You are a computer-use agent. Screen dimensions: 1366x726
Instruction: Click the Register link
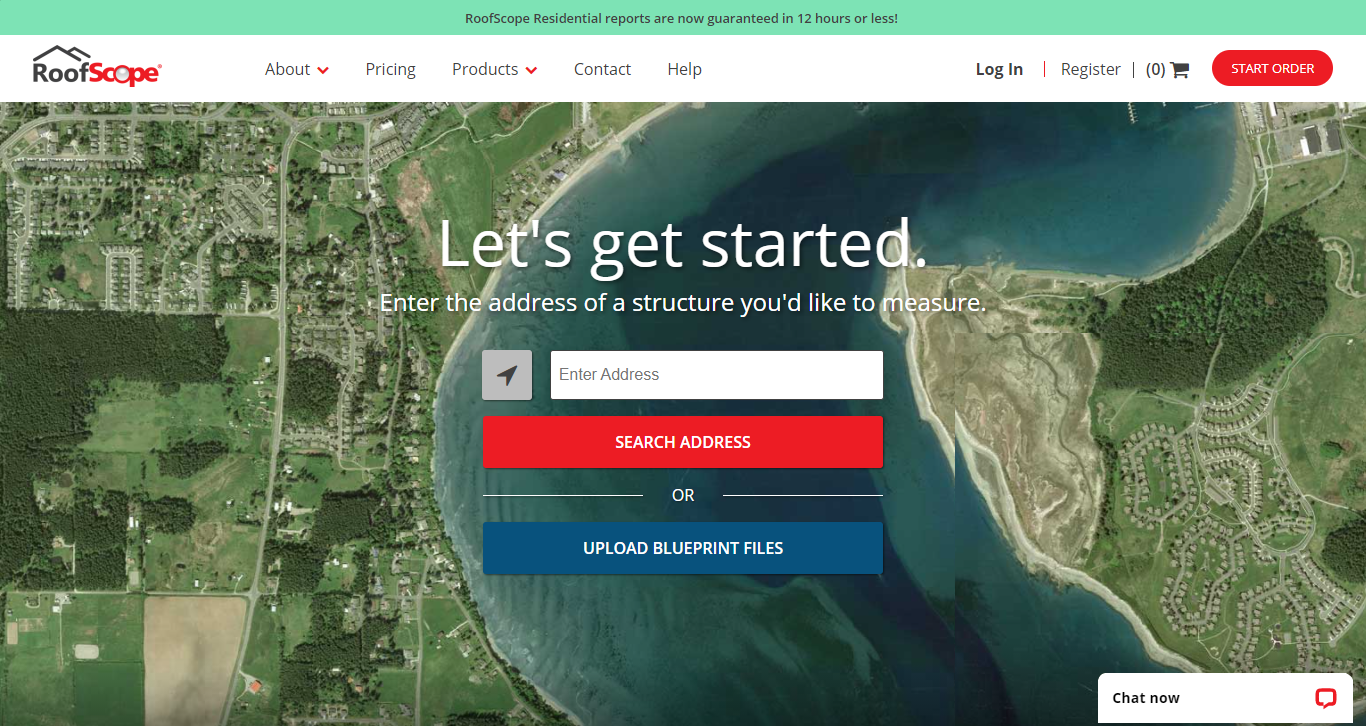click(x=1090, y=69)
